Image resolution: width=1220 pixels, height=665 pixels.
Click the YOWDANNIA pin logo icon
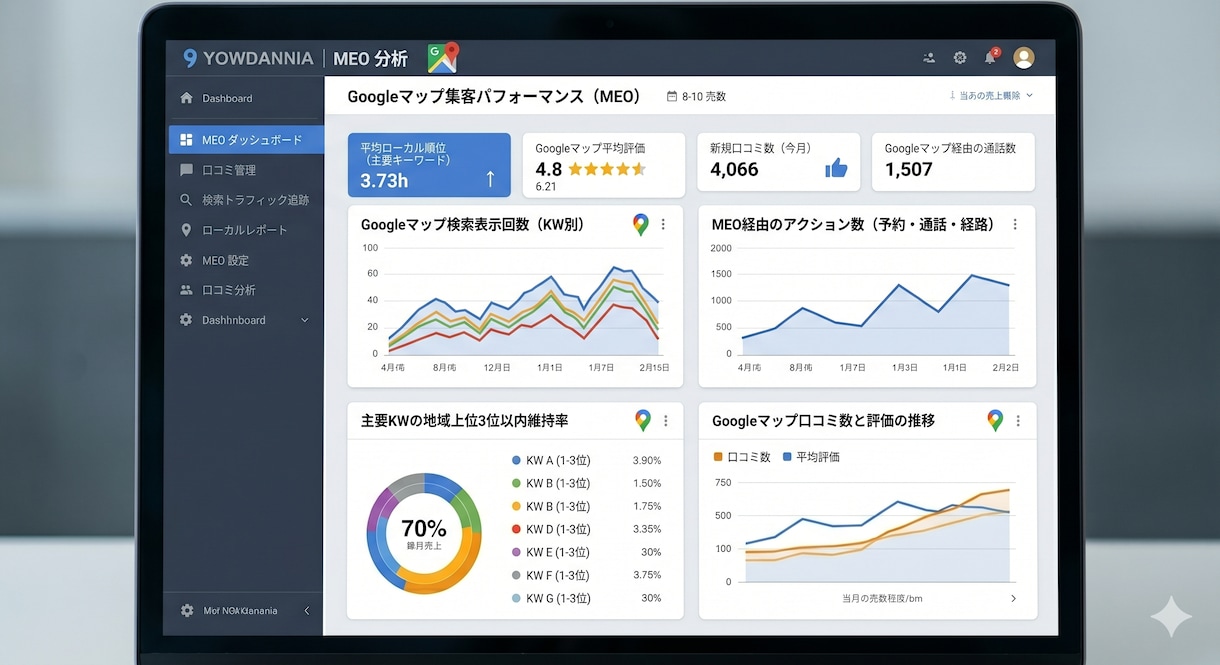[190, 58]
